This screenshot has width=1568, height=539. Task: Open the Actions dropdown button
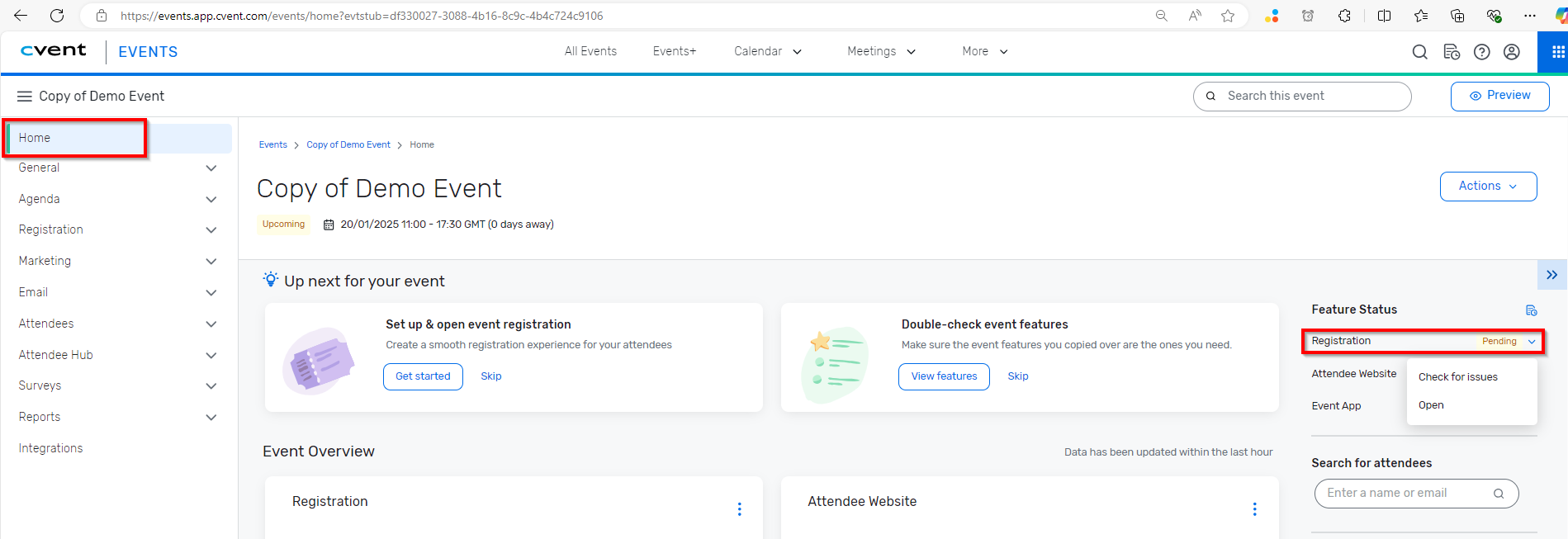point(1488,187)
